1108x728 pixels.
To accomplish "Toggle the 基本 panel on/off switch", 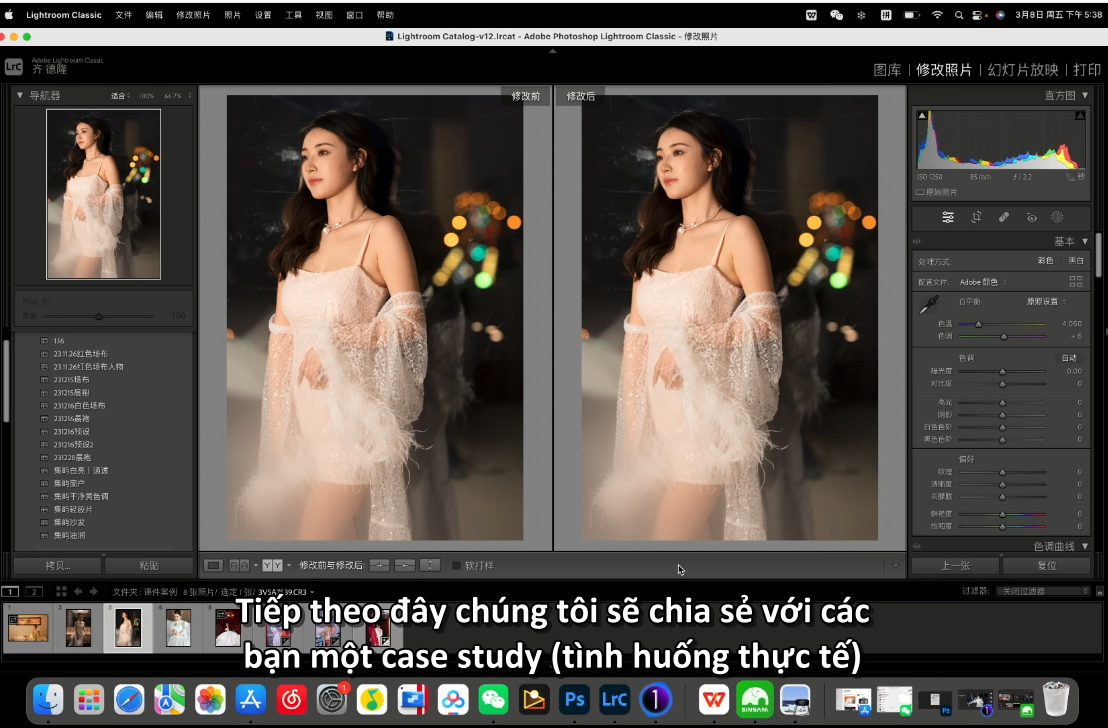I will 916,242.
